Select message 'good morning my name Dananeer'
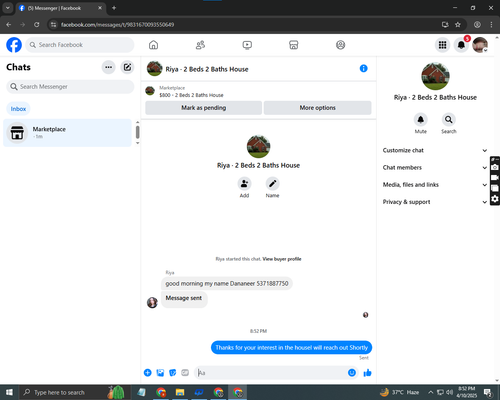The height and width of the screenshot is (400, 500). point(227,284)
